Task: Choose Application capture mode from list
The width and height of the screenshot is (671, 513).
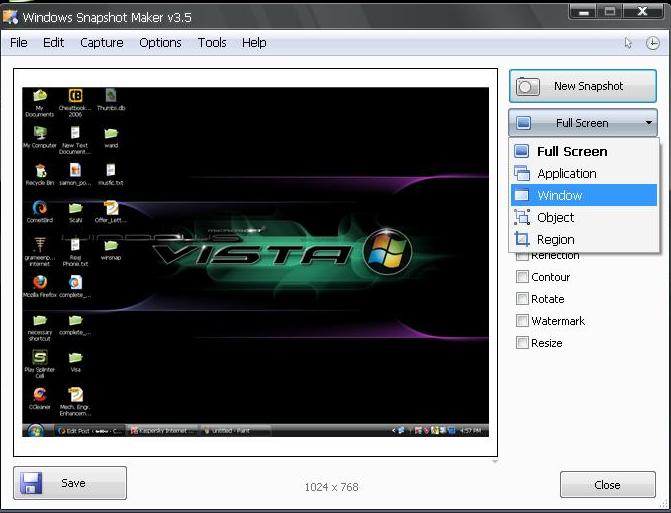Action: pos(584,173)
